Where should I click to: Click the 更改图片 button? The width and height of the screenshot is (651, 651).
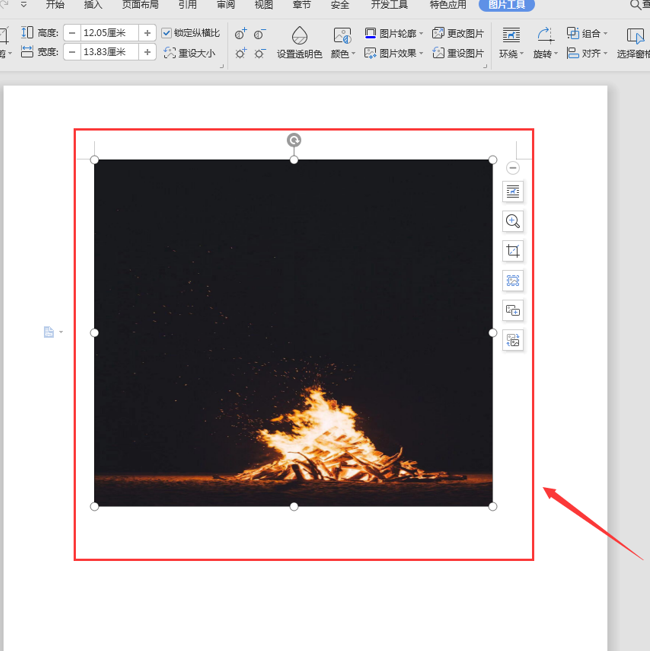pos(458,33)
